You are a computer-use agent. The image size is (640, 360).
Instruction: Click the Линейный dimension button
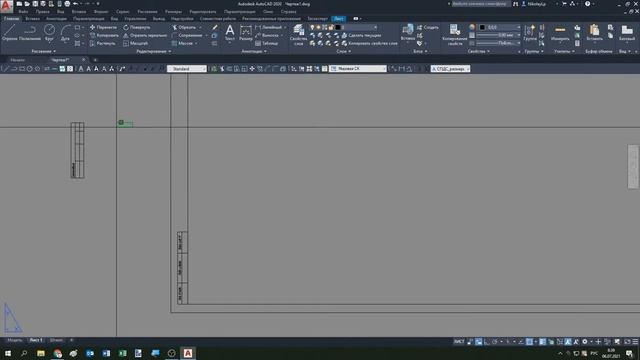(x=269, y=27)
